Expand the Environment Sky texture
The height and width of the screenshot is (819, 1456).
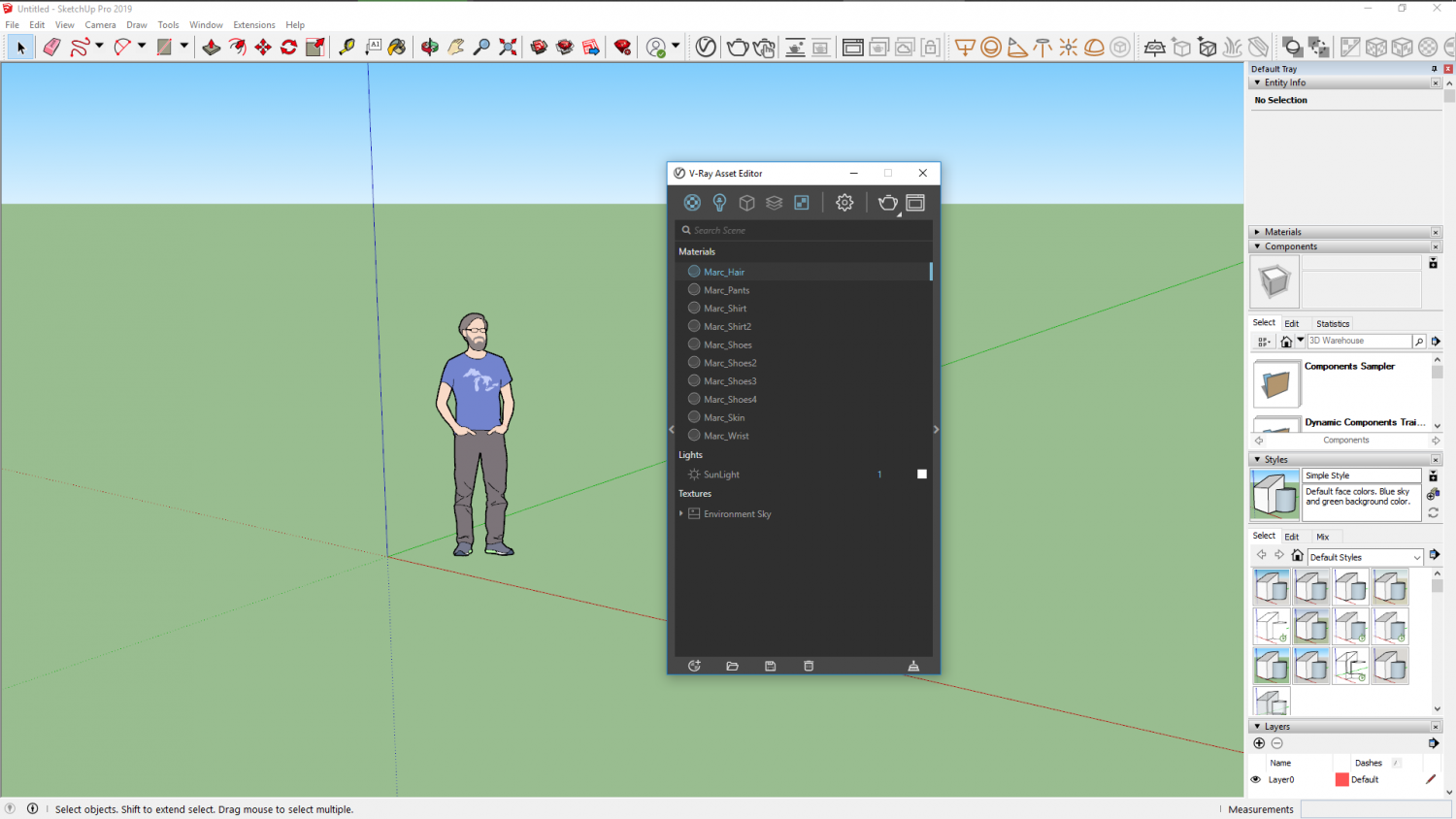[x=681, y=514]
